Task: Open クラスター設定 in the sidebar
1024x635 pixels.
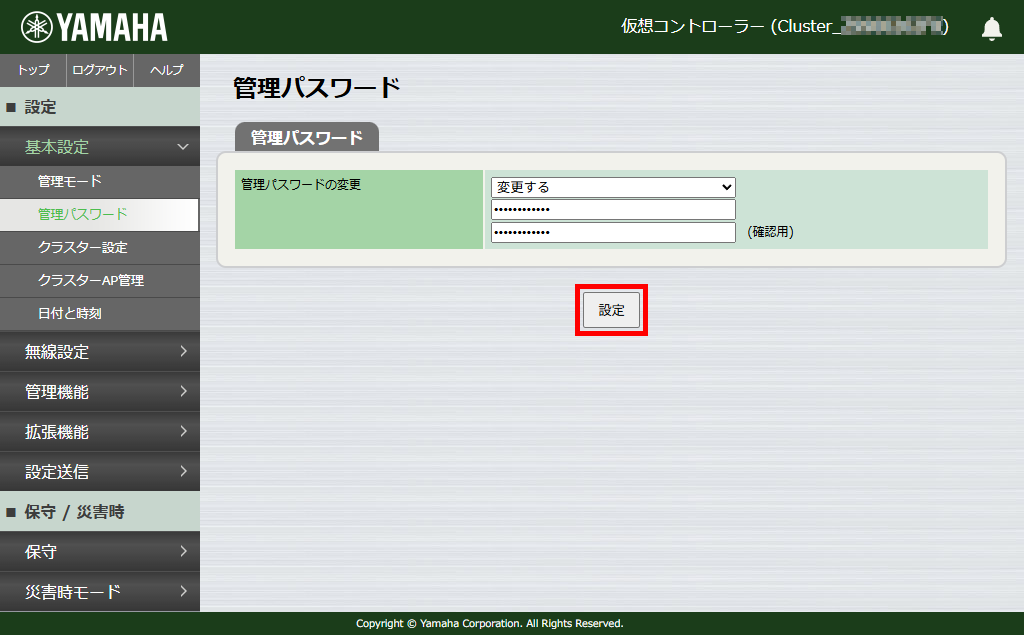Action: click(x=100, y=248)
